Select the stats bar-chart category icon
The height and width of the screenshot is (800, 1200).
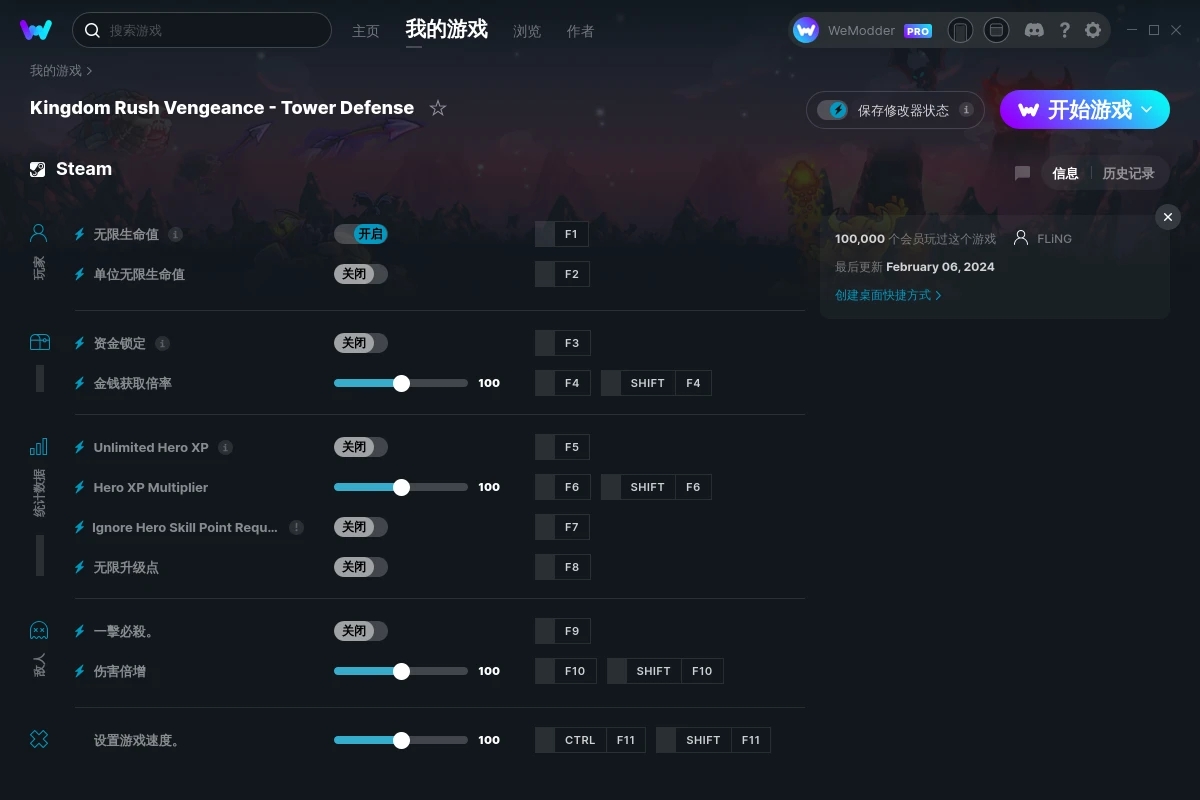[x=39, y=446]
